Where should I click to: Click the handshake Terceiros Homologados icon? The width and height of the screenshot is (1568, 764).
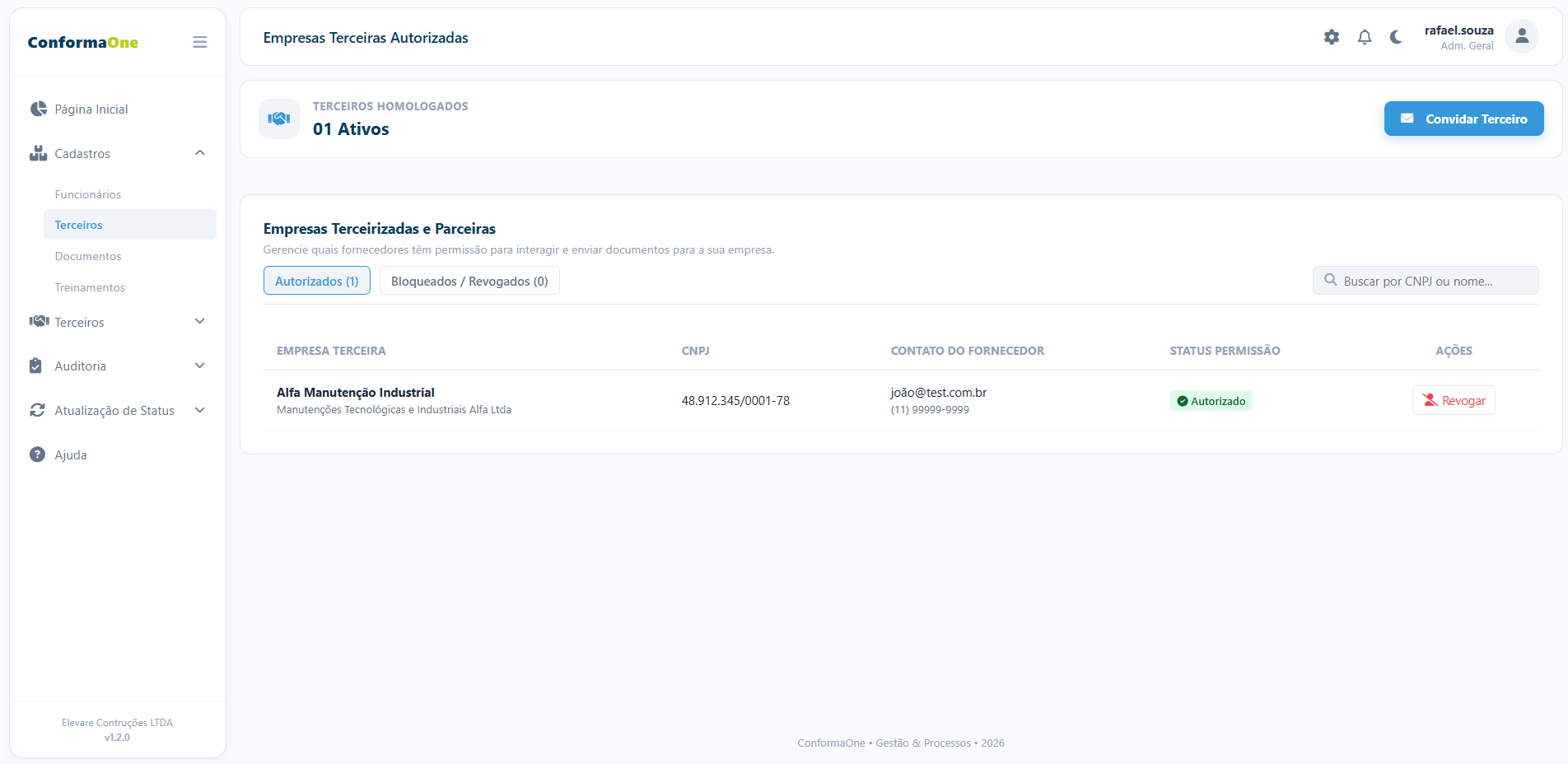click(x=279, y=119)
